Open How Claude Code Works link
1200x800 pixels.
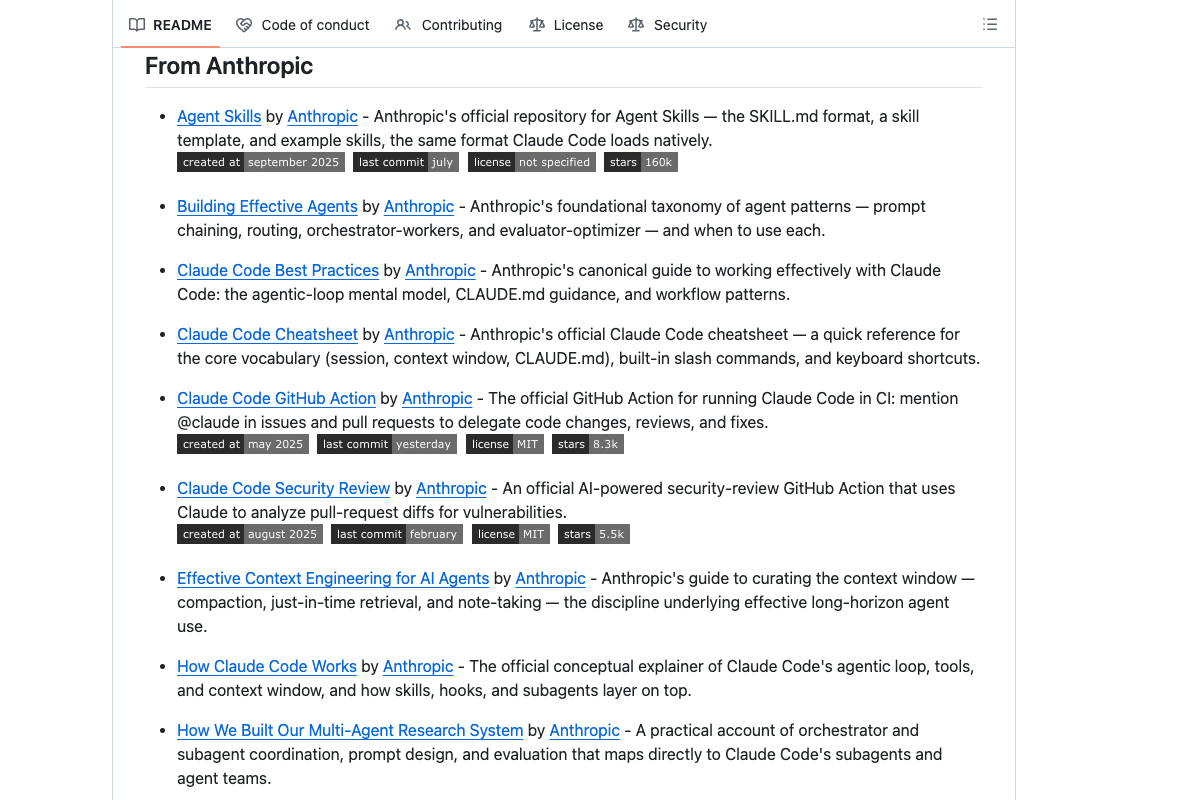click(x=267, y=666)
